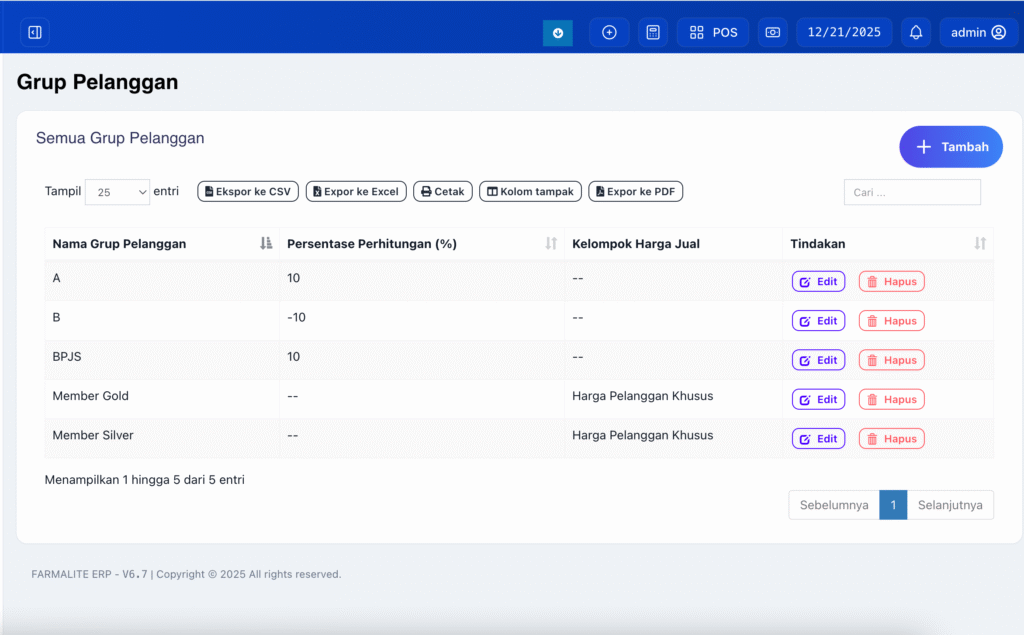
Task: Click the blue download arrow icon
Action: point(558,33)
